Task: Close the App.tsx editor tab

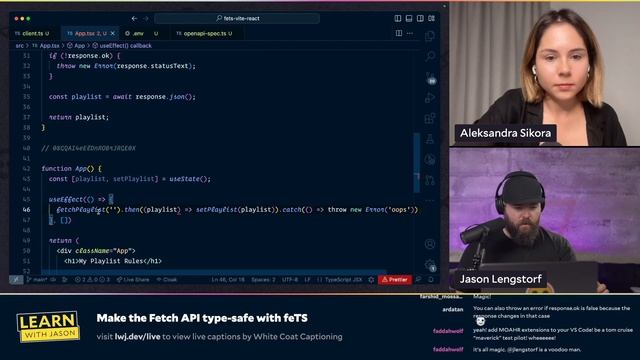Action: tap(113, 33)
